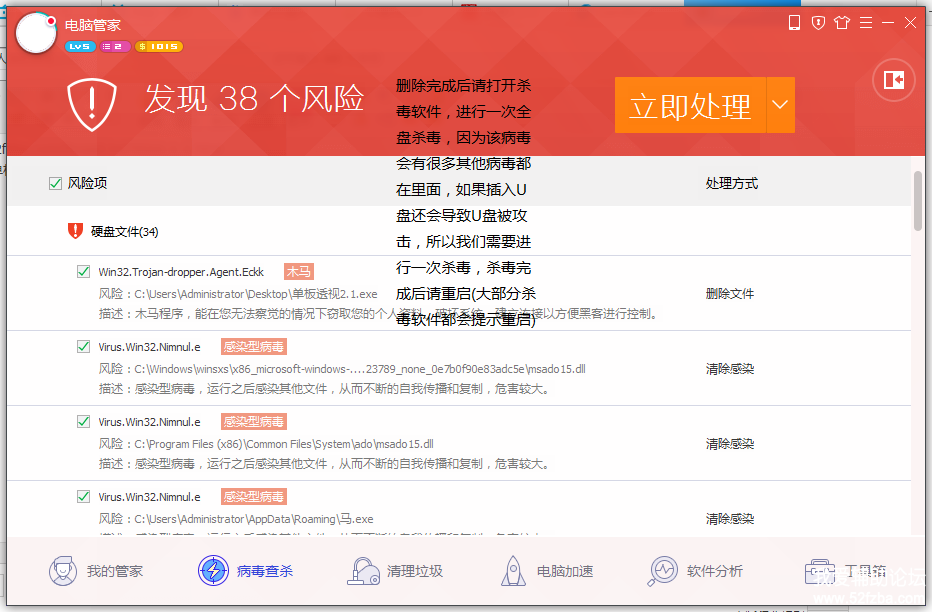Click 病毒查杀 lightning icon
The width and height of the screenshot is (932, 612).
(x=213, y=570)
